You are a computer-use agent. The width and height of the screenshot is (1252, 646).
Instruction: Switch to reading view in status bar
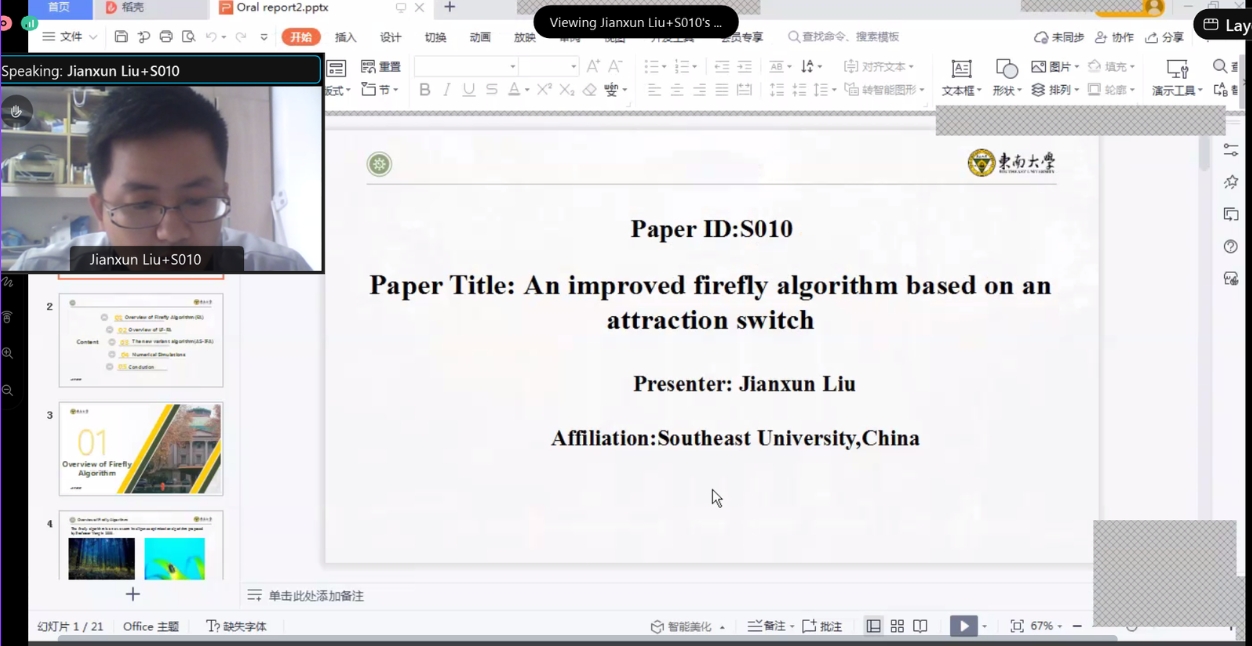click(x=920, y=626)
